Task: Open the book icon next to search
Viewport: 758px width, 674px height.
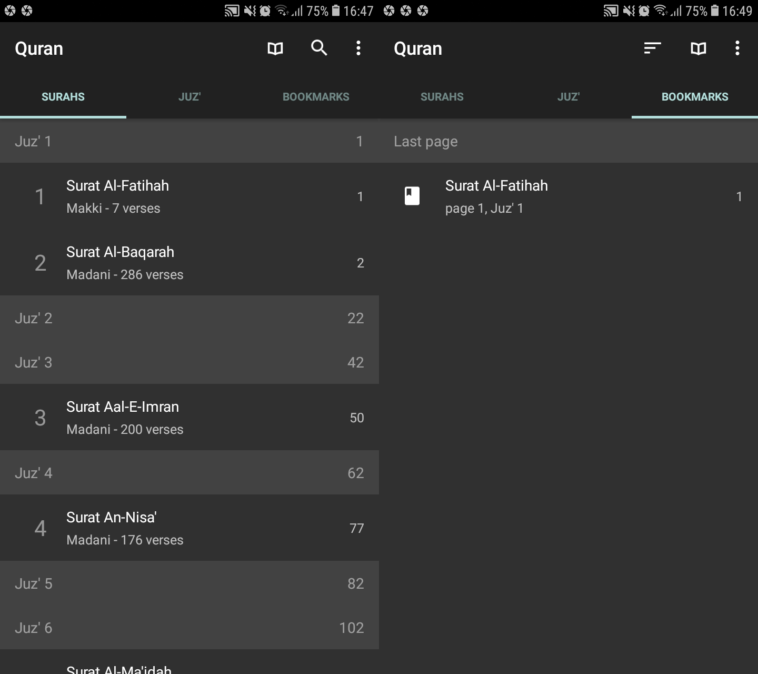Action: pos(275,48)
